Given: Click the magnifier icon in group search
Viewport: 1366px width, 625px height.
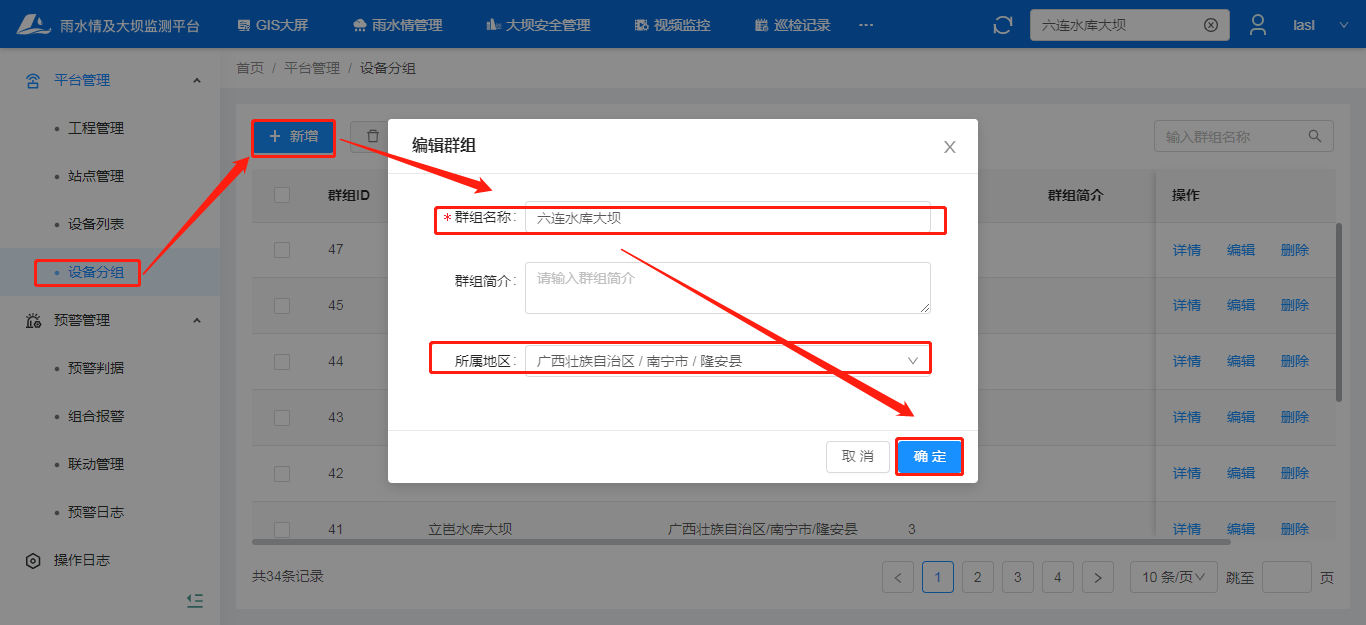Looking at the screenshot, I should (1315, 136).
